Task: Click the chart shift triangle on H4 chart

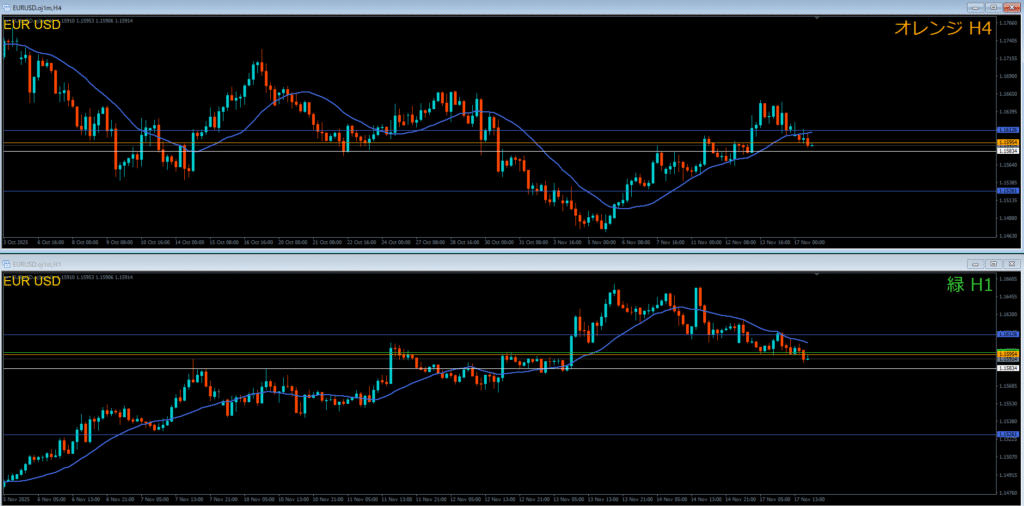Action: point(817,18)
